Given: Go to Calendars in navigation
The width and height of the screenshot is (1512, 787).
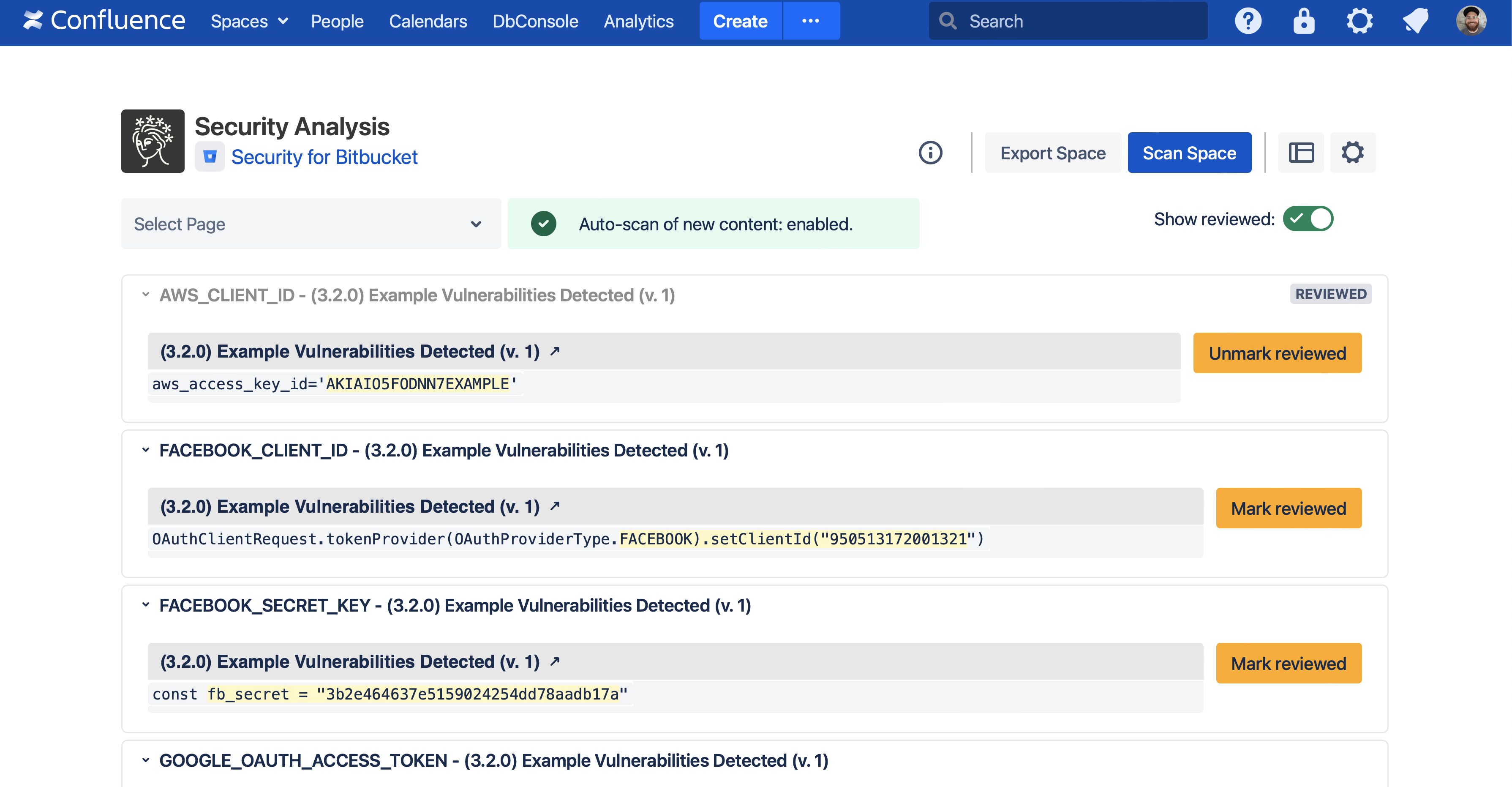Looking at the screenshot, I should [427, 21].
